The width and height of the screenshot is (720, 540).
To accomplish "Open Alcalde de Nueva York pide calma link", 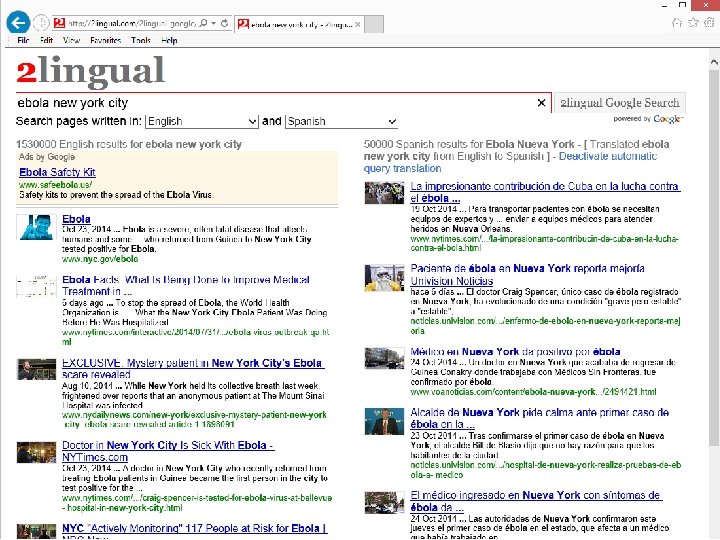I will pos(540,418).
